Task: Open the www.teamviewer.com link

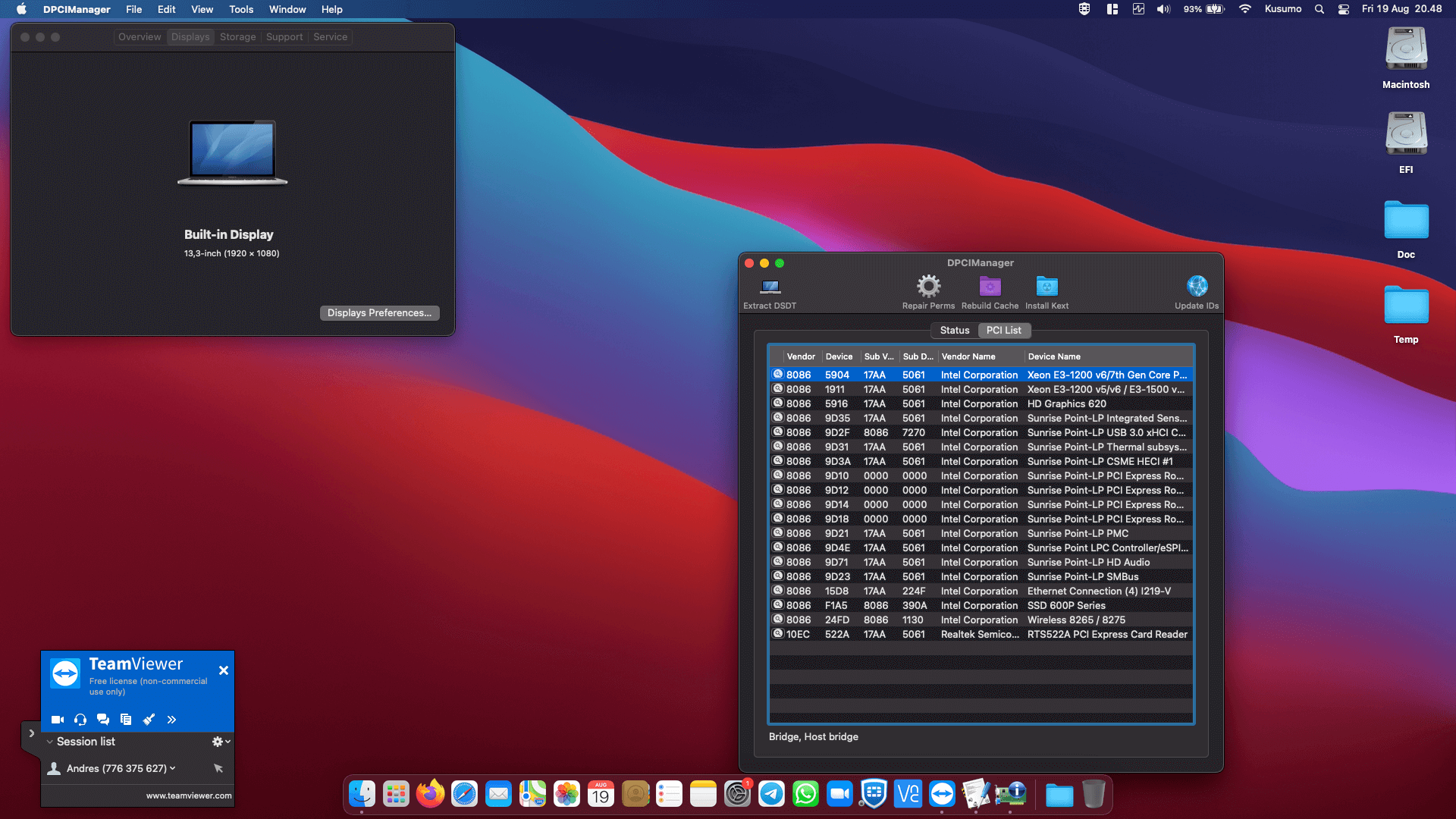Action: tap(189, 795)
